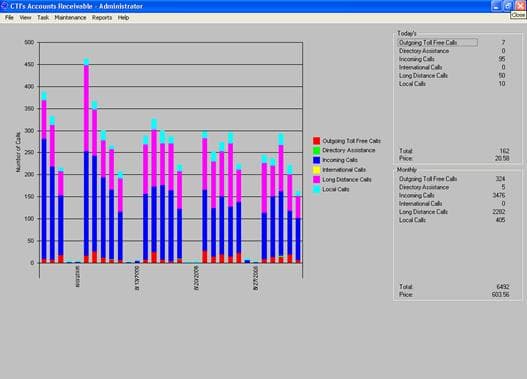This screenshot has height=379, width=527.
Task: Click the app icon in title bar
Action: click(x=4, y=6)
